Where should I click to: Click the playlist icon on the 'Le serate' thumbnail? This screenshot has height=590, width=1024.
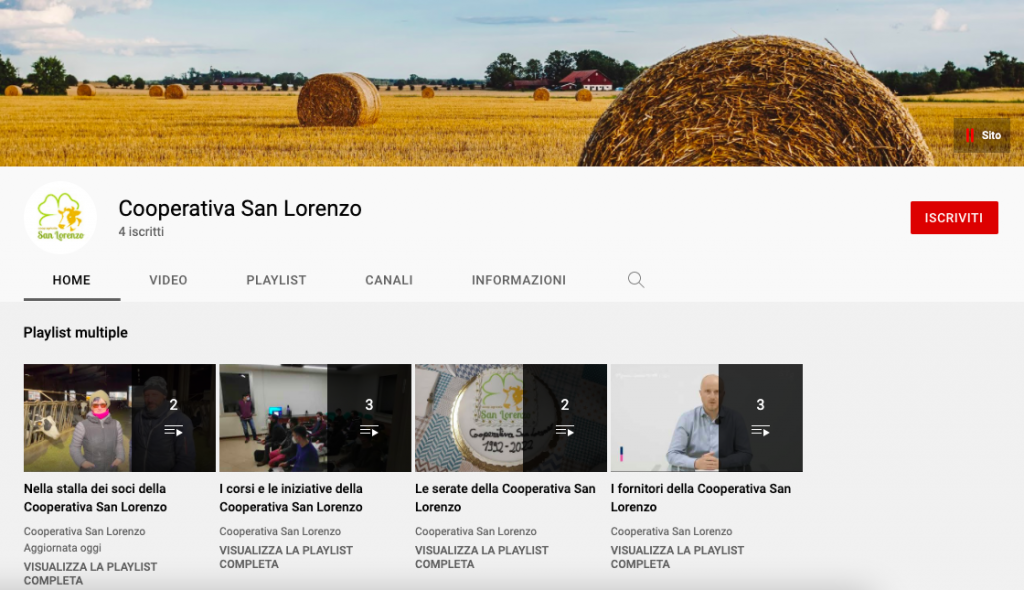pos(564,431)
